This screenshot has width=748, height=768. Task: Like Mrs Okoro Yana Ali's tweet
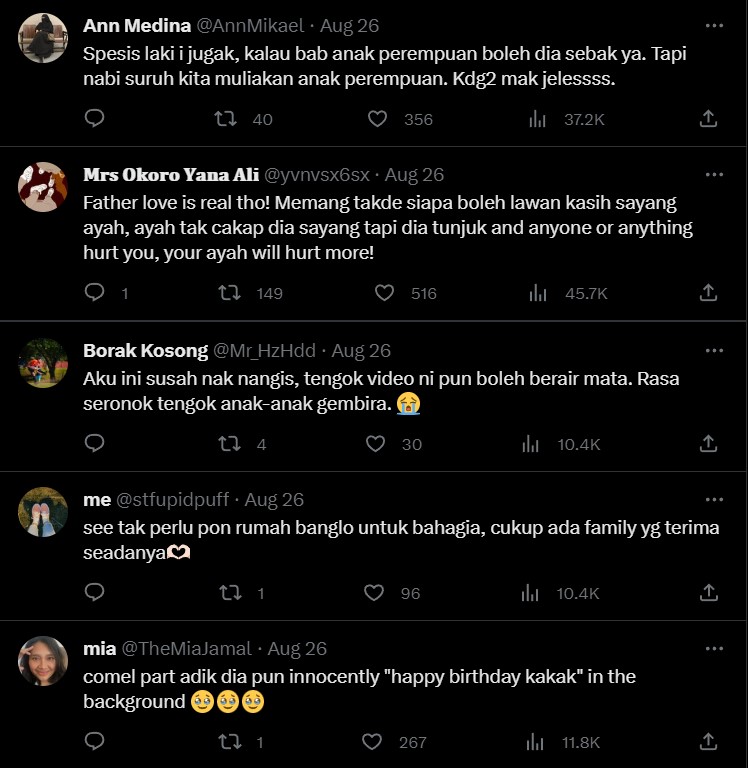coord(385,293)
